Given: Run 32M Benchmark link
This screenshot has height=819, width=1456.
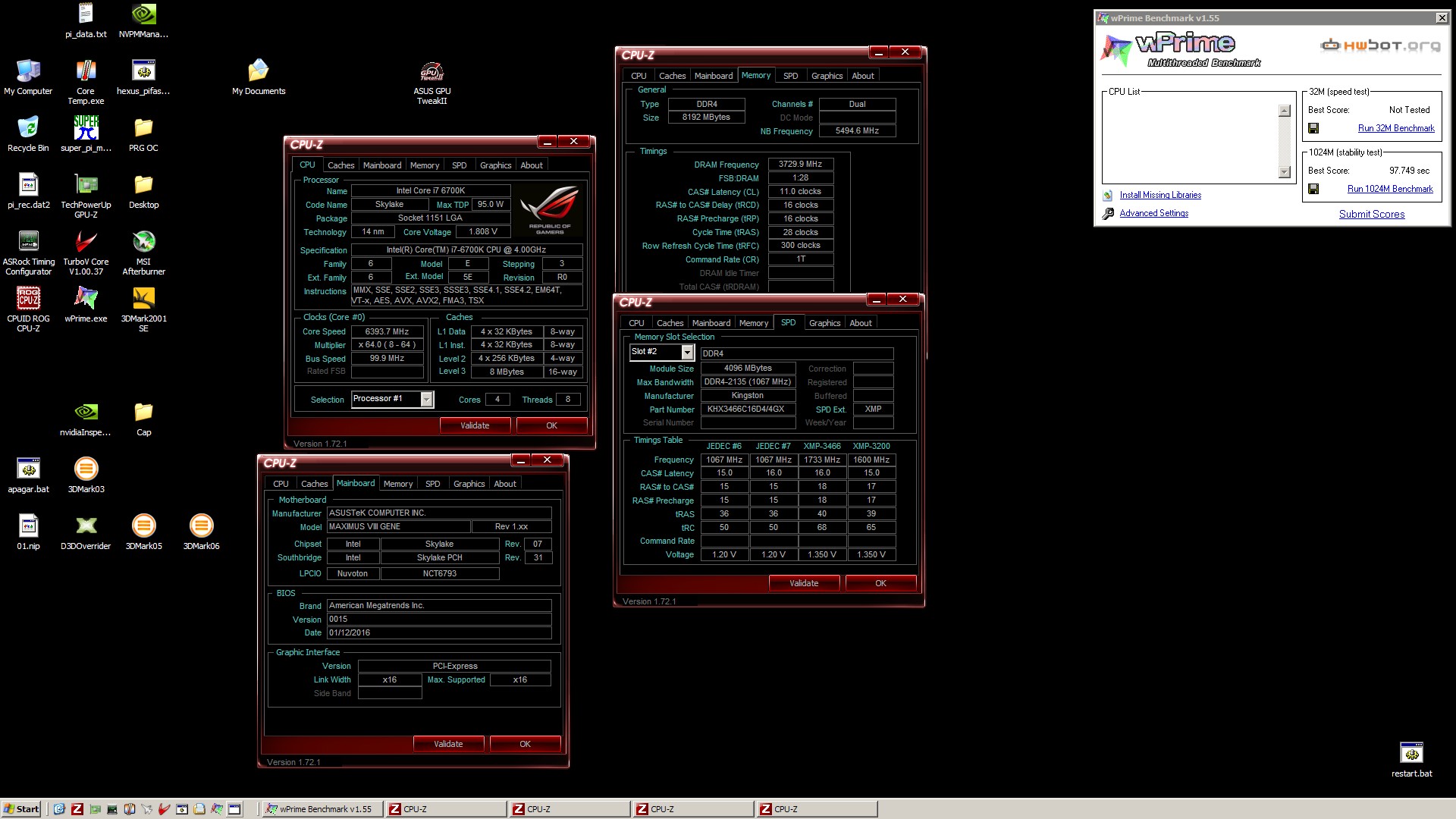Looking at the screenshot, I should coord(1396,128).
